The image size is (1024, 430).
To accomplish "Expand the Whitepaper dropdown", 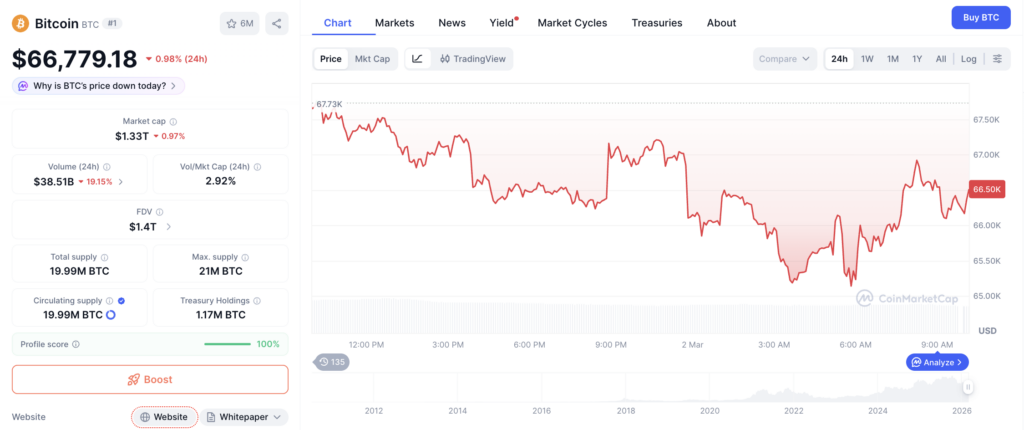I will tap(244, 417).
